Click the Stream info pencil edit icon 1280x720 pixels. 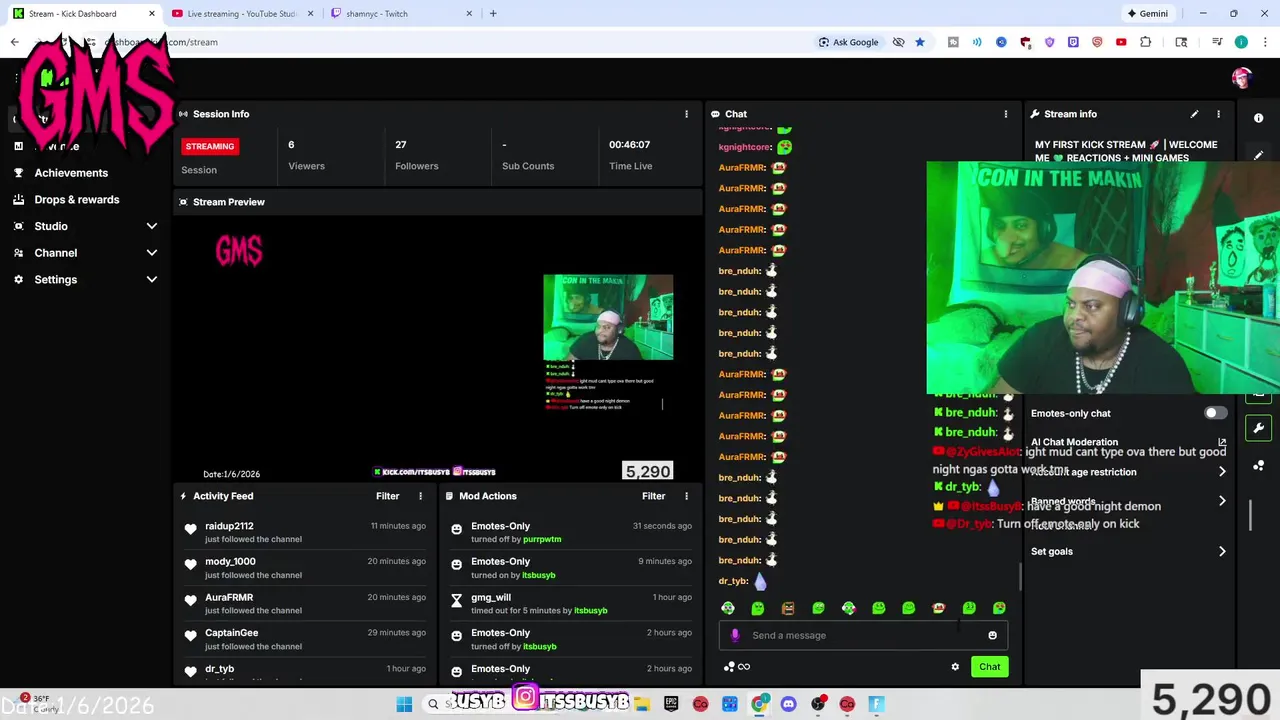coord(1194,114)
